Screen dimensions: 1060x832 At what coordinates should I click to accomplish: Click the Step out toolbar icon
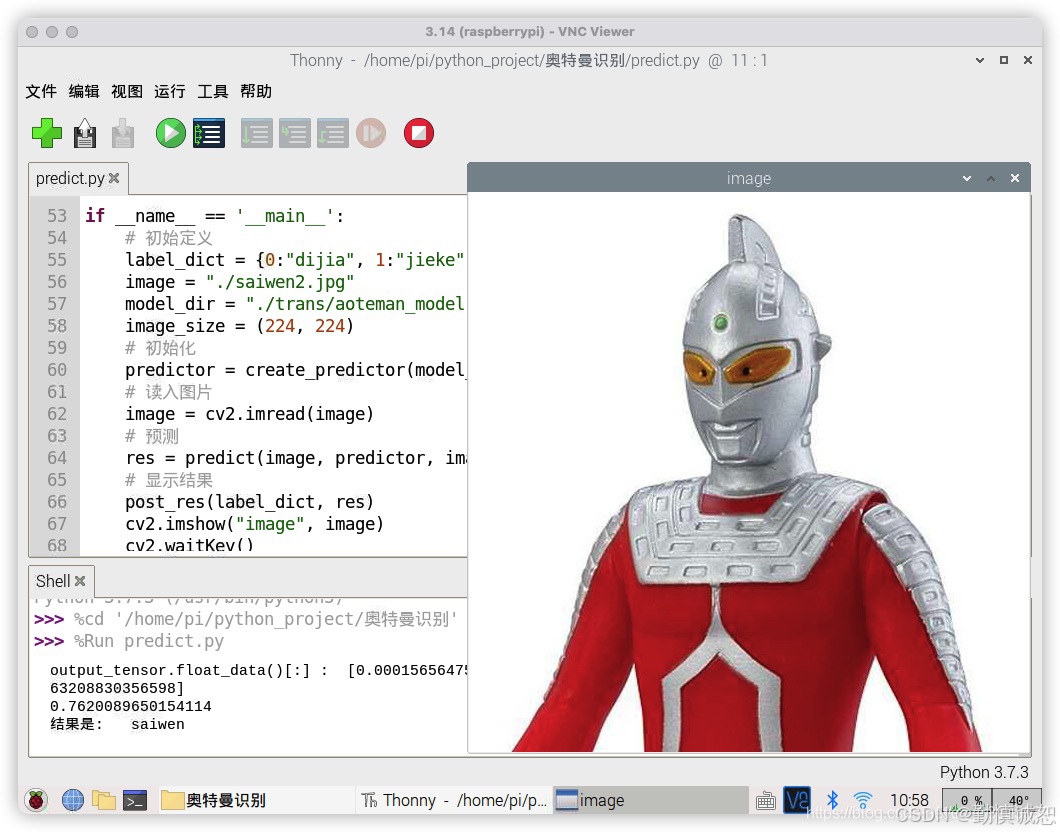coord(333,133)
